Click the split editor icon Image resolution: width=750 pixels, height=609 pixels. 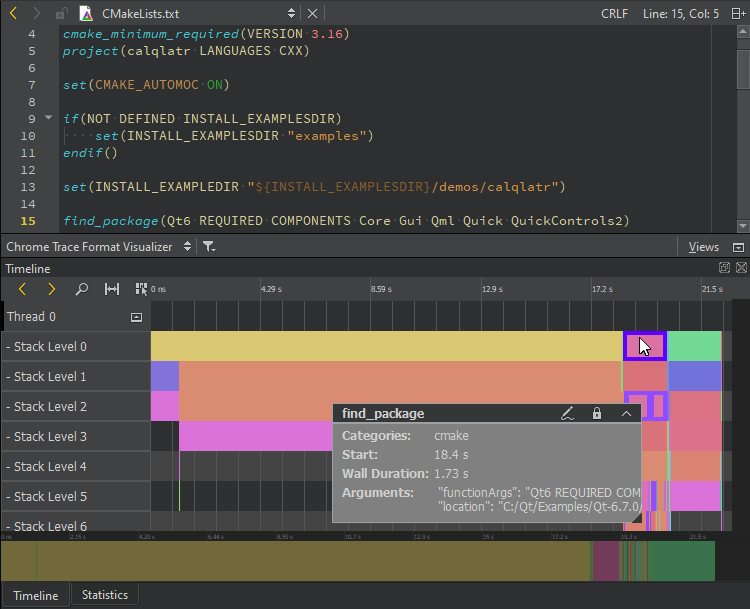click(x=740, y=13)
